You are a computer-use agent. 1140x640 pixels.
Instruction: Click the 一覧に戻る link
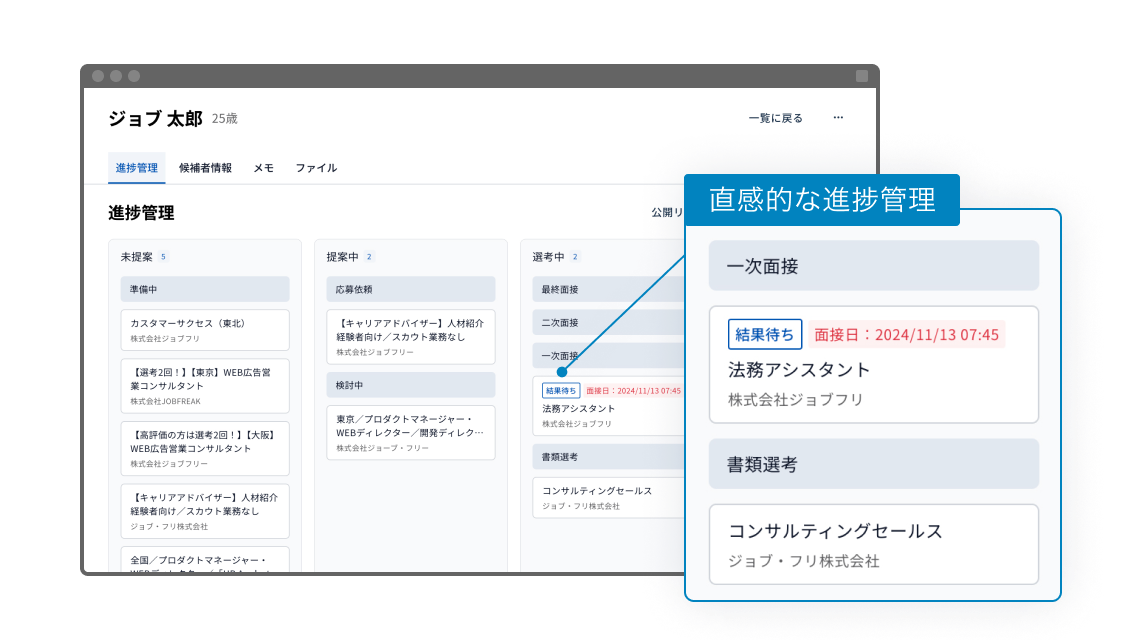[775, 118]
